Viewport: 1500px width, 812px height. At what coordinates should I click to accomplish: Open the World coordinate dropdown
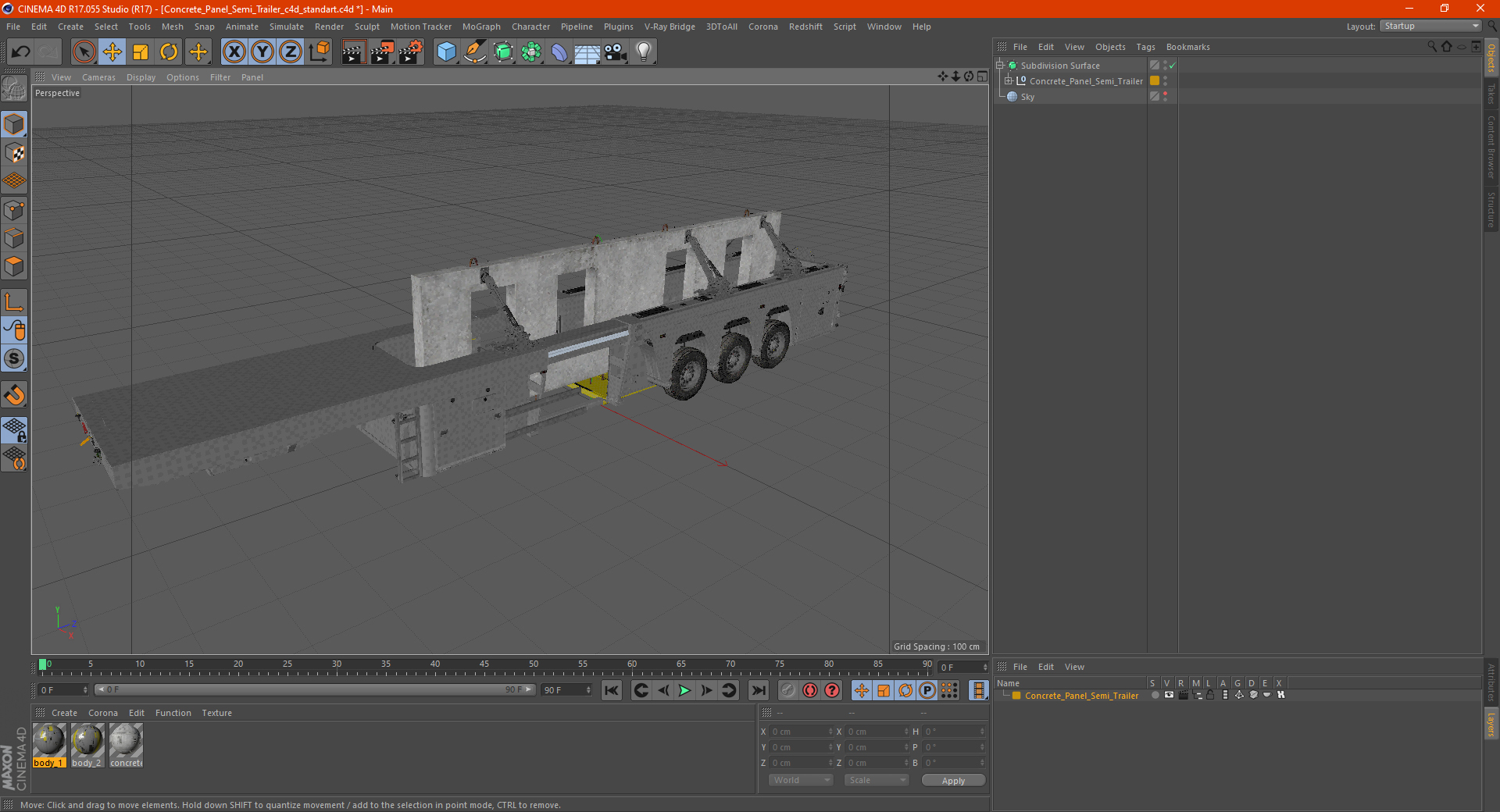pos(801,780)
